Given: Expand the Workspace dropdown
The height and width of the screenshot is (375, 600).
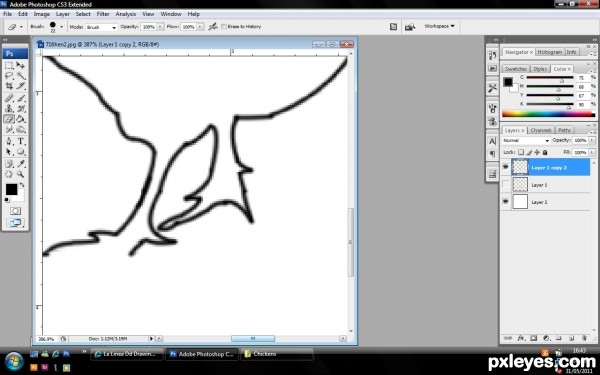Looking at the screenshot, I should tap(439, 26).
